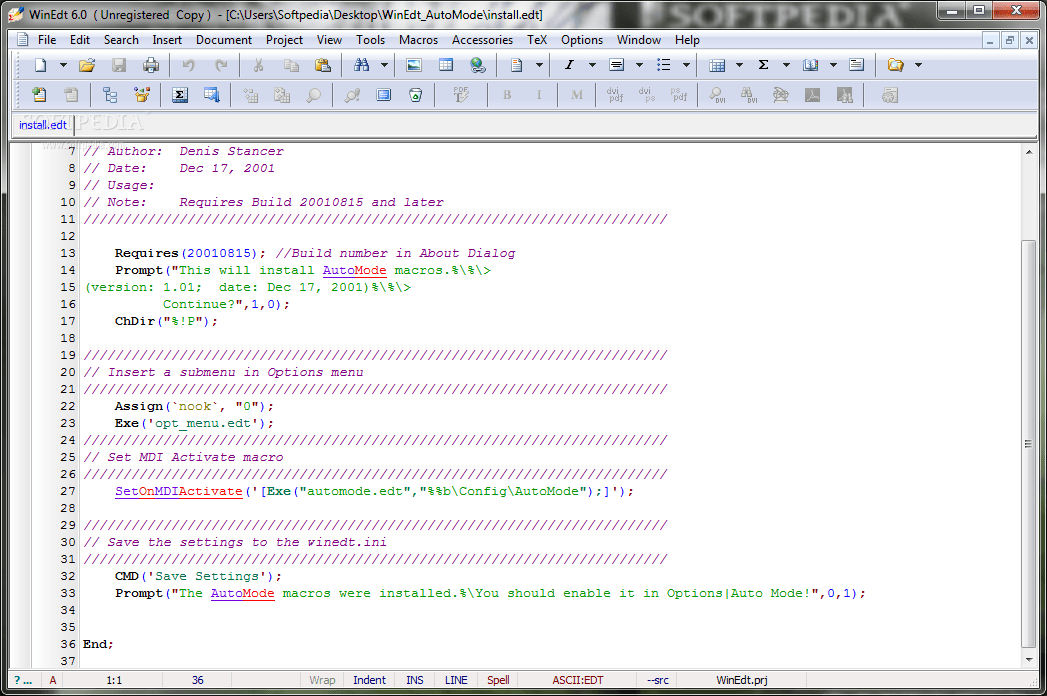Click the Bold B toolbar icon

tap(507, 96)
